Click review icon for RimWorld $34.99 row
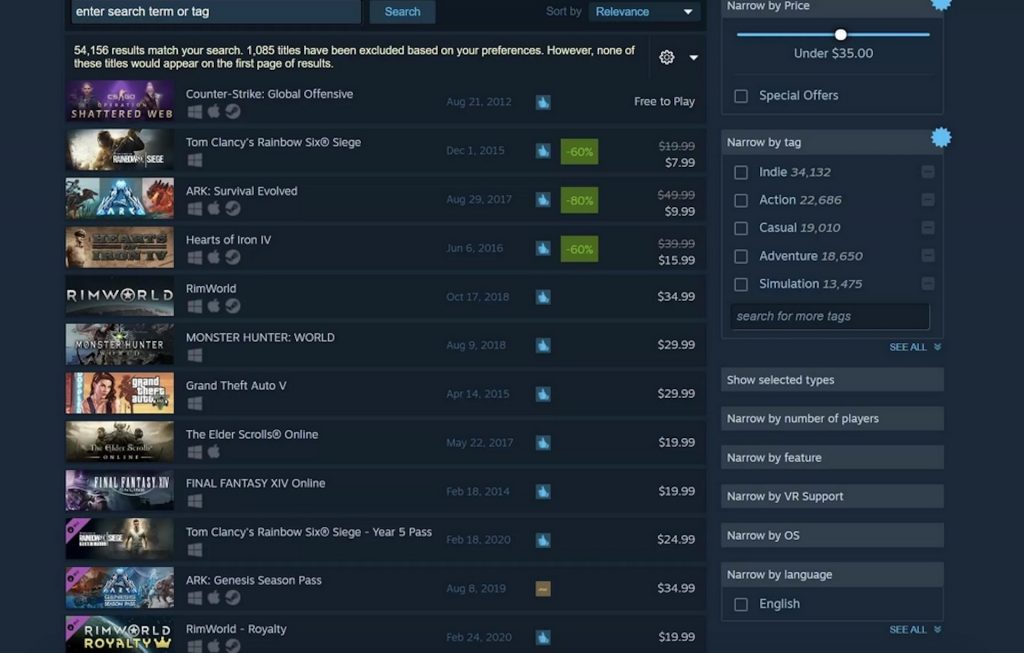Image resolution: width=1024 pixels, height=653 pixels. 543,297
